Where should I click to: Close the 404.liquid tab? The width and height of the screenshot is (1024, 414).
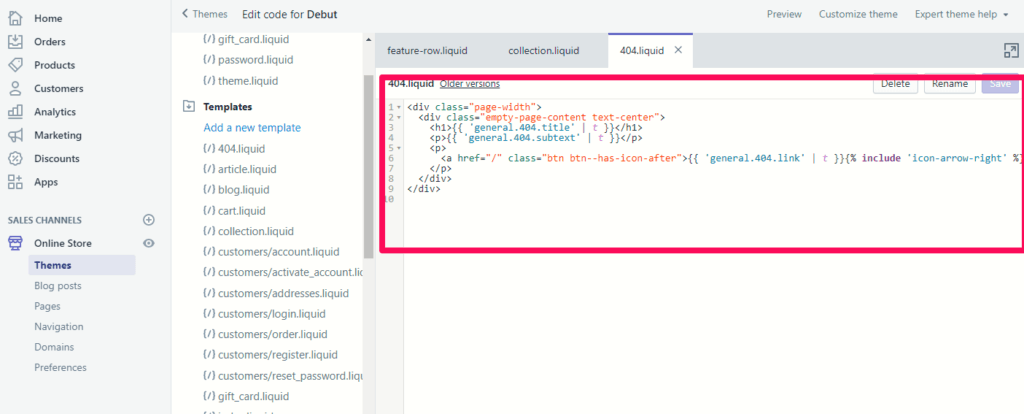coord(679,50)
